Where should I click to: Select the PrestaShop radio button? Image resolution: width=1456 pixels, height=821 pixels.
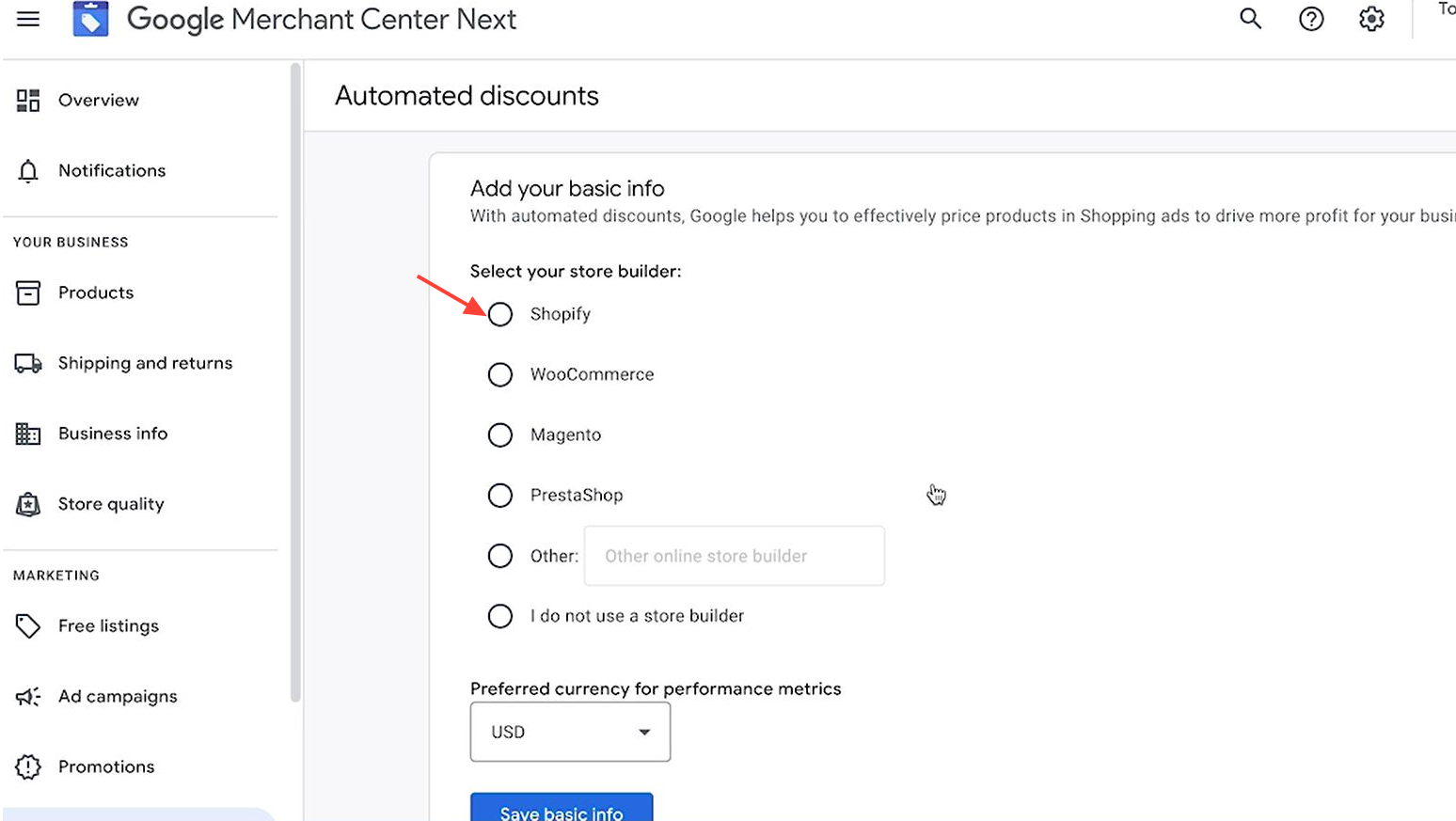[x=500, y=496]
